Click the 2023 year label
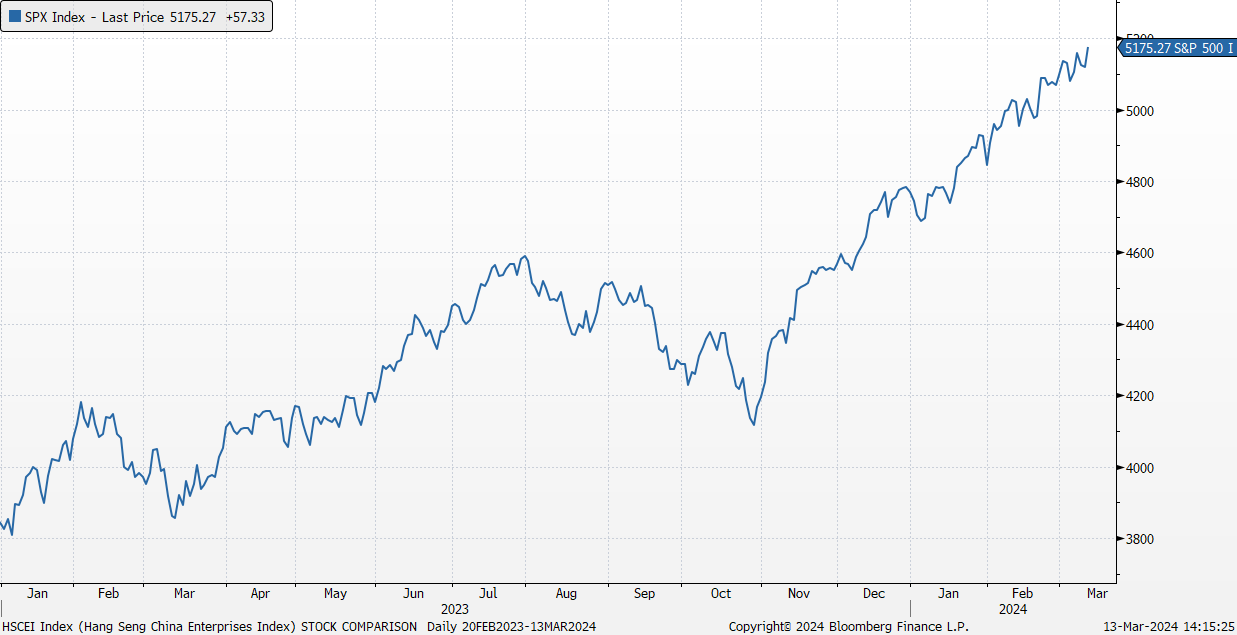 (x=455, y=608)
